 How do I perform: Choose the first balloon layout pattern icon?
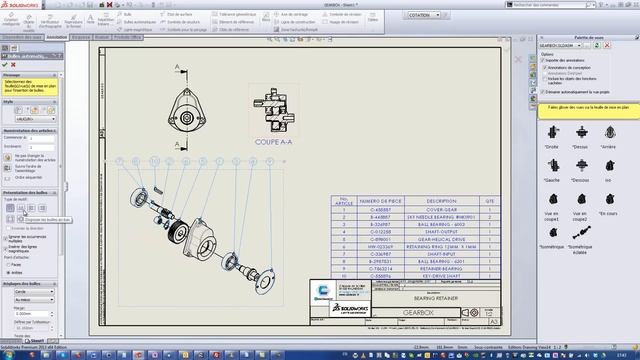10,208
